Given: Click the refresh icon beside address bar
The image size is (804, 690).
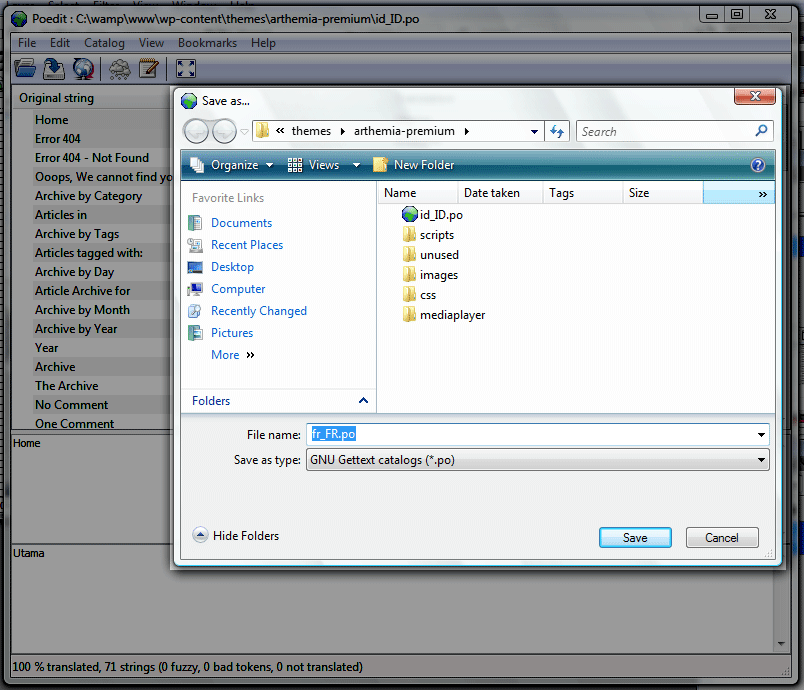Looking at the screenshot, I should (557, 131).
